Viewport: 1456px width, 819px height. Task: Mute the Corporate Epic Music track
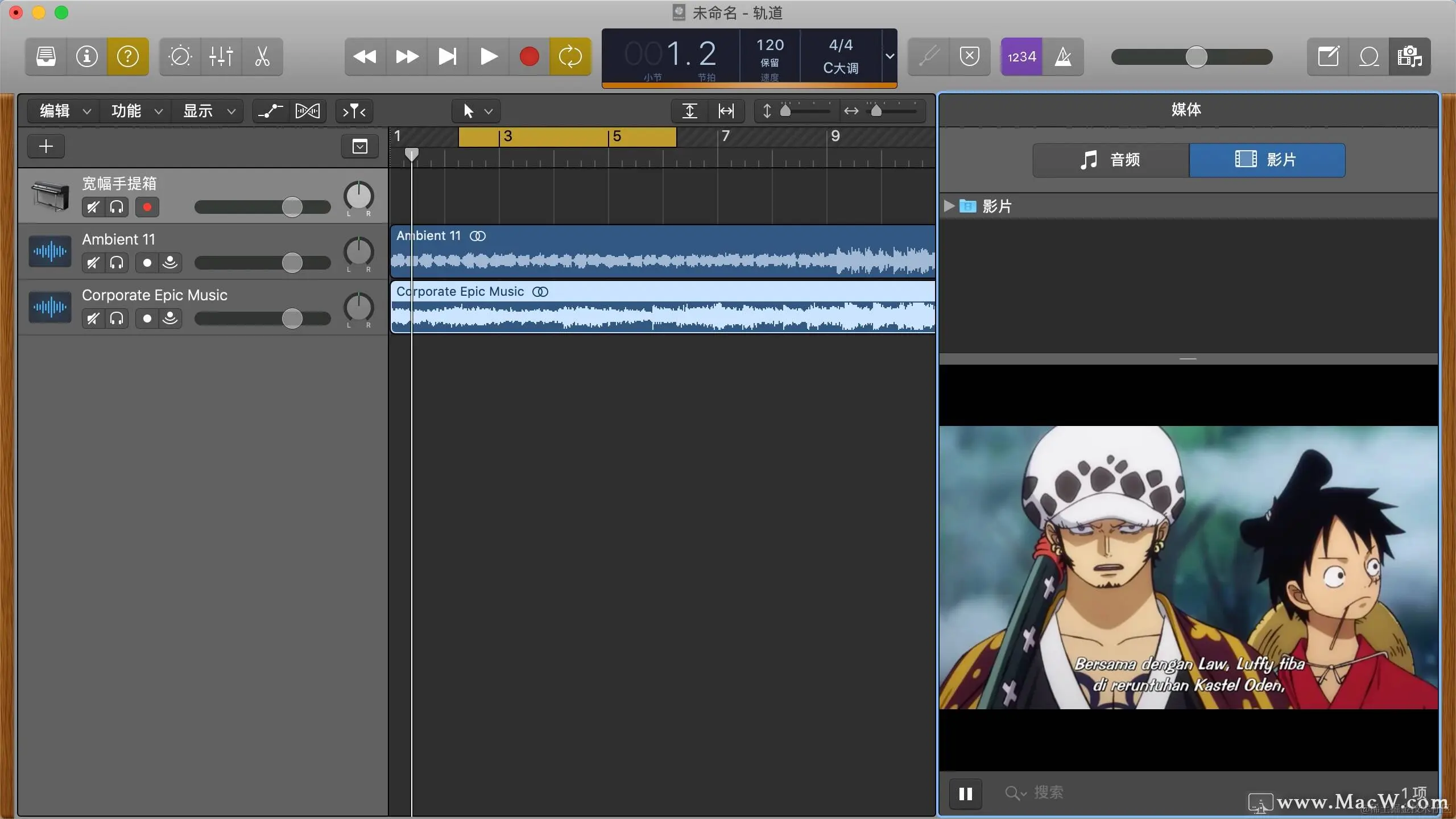93,318
